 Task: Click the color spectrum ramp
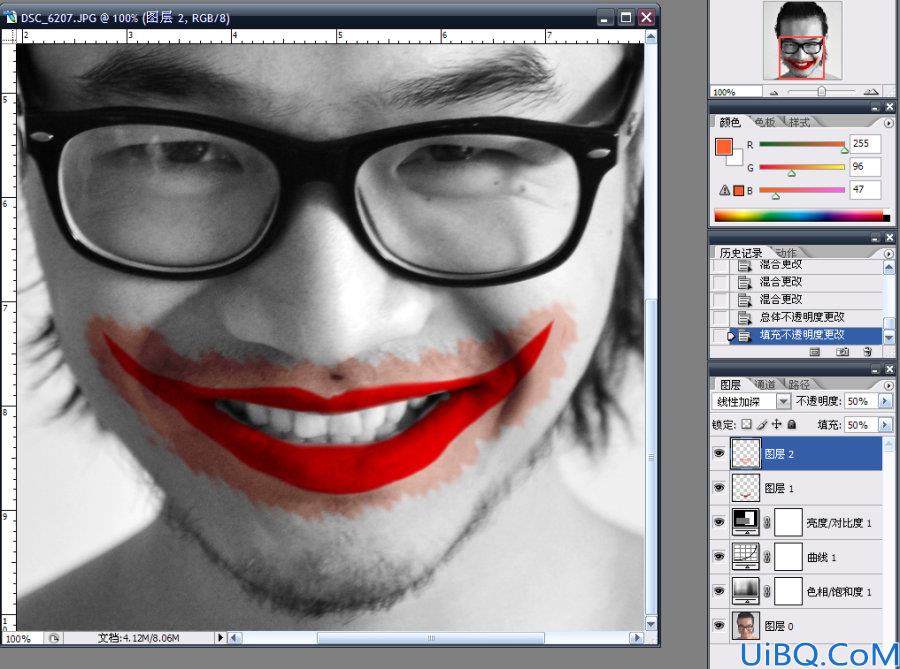(x=802, y=216)
